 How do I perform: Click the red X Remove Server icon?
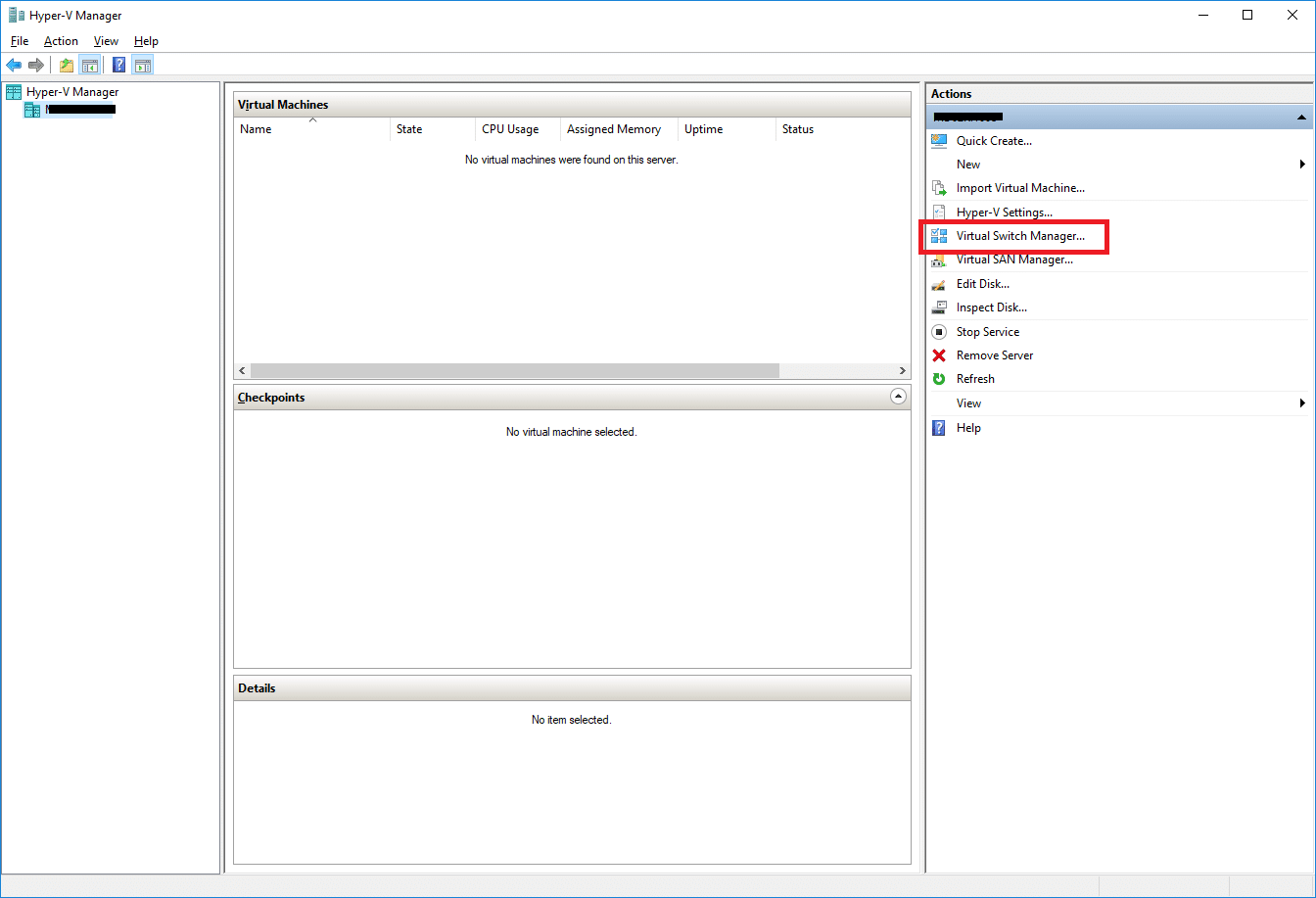click(x=939, y=355)
